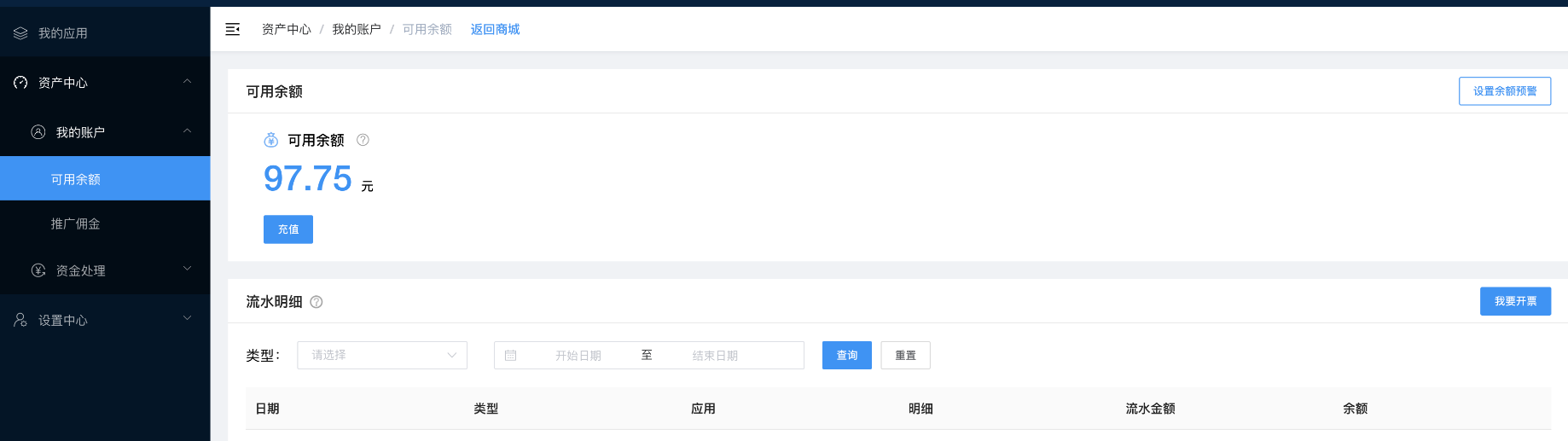Click the 明细 column header

coord(920,409)
